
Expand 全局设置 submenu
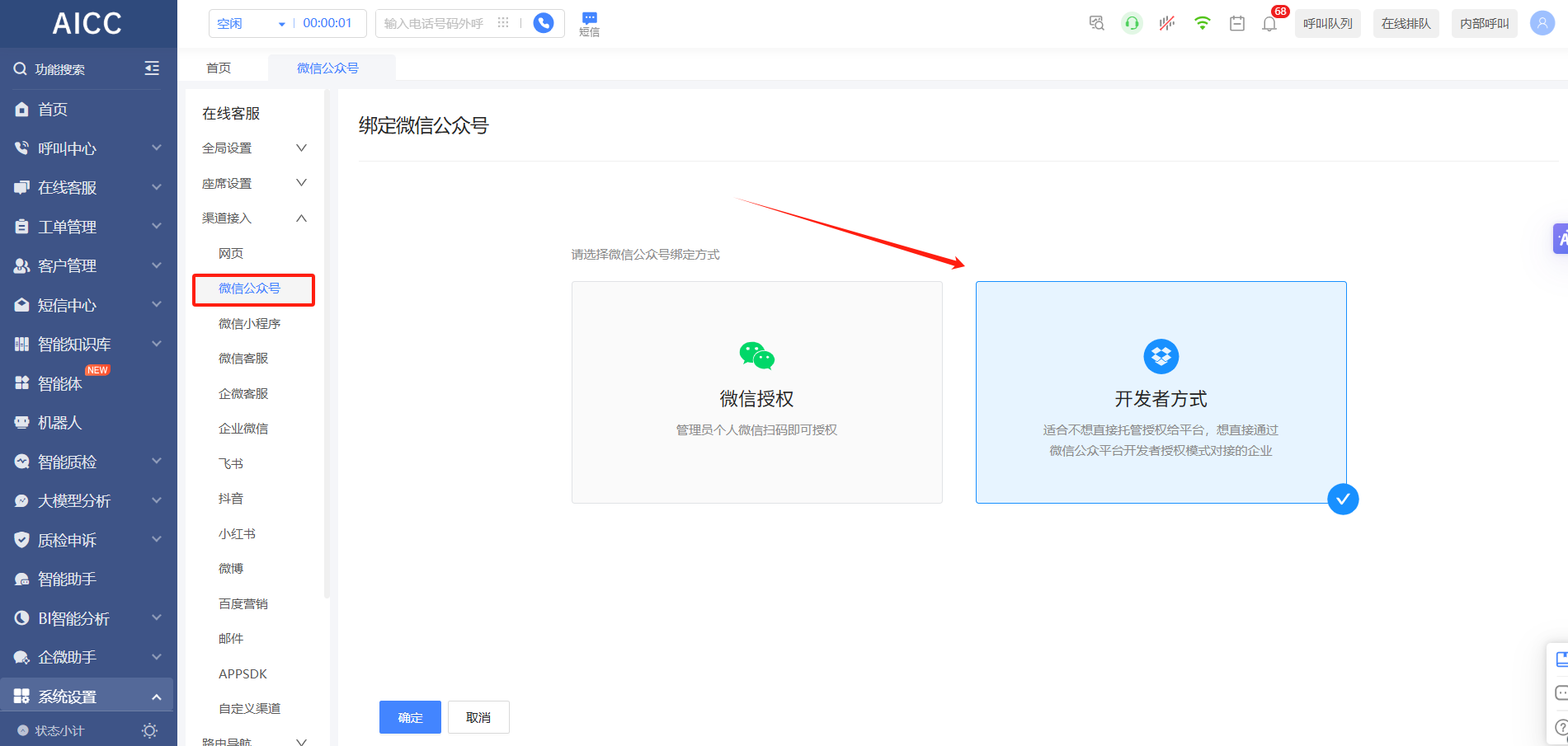pos(254,148)
